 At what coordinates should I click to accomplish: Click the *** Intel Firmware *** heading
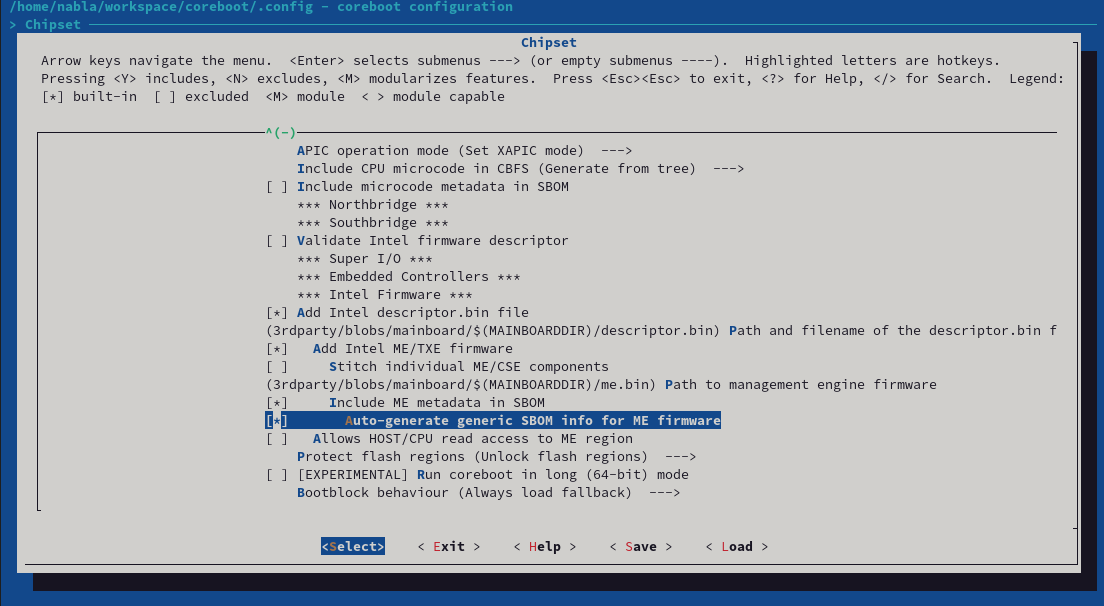(384, 294)
